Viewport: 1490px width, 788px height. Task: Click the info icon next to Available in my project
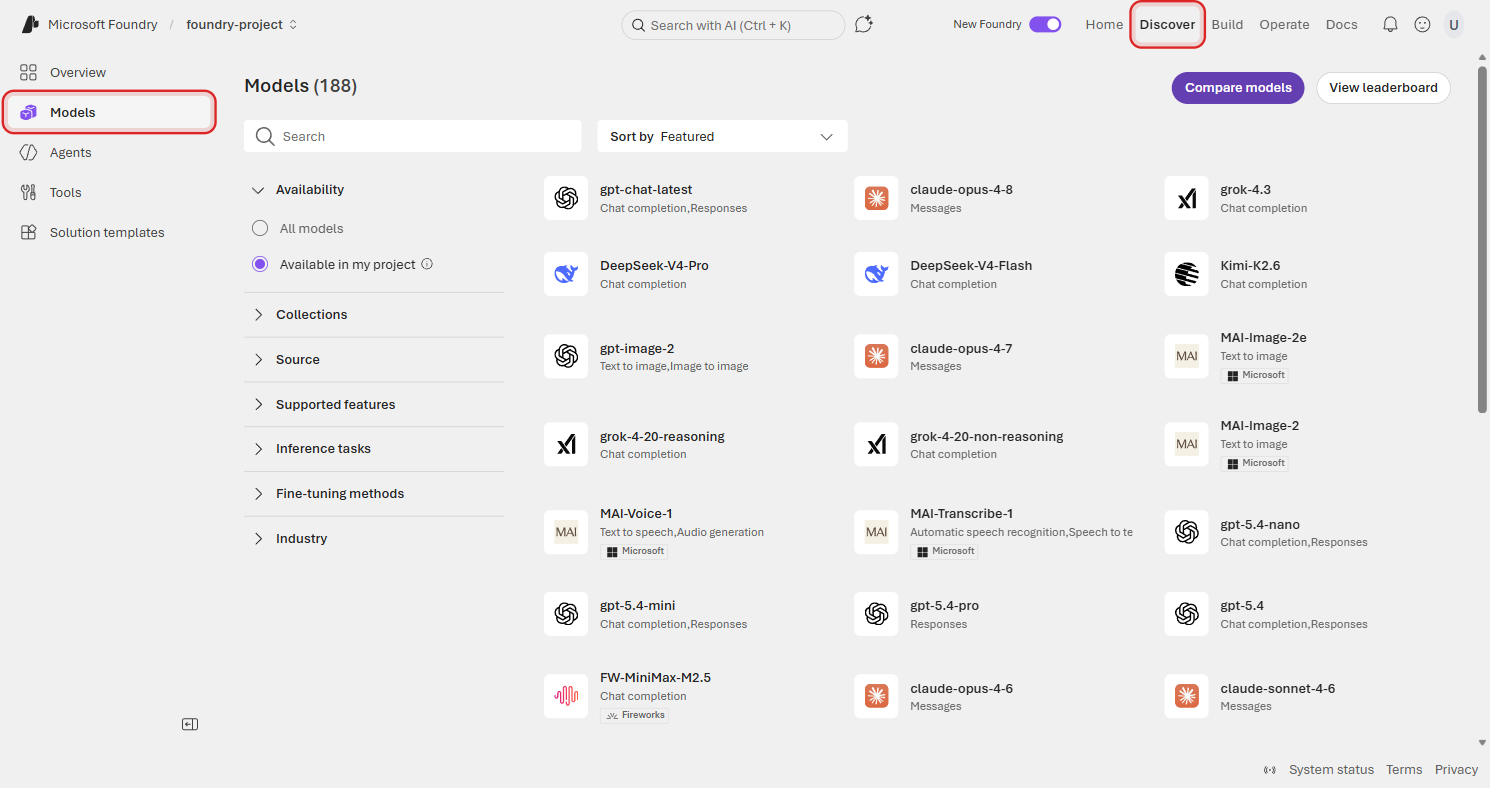point(427,264)
